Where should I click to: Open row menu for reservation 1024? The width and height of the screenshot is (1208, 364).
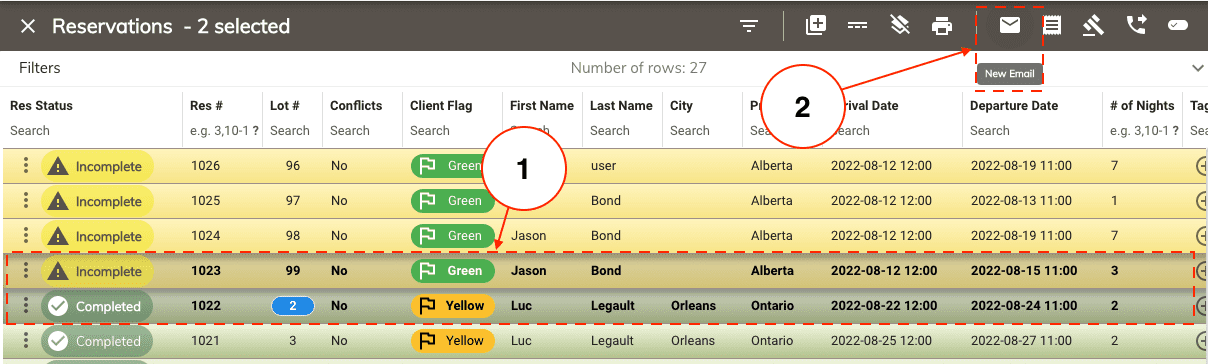pyautogui.click(x=27, y=236)
